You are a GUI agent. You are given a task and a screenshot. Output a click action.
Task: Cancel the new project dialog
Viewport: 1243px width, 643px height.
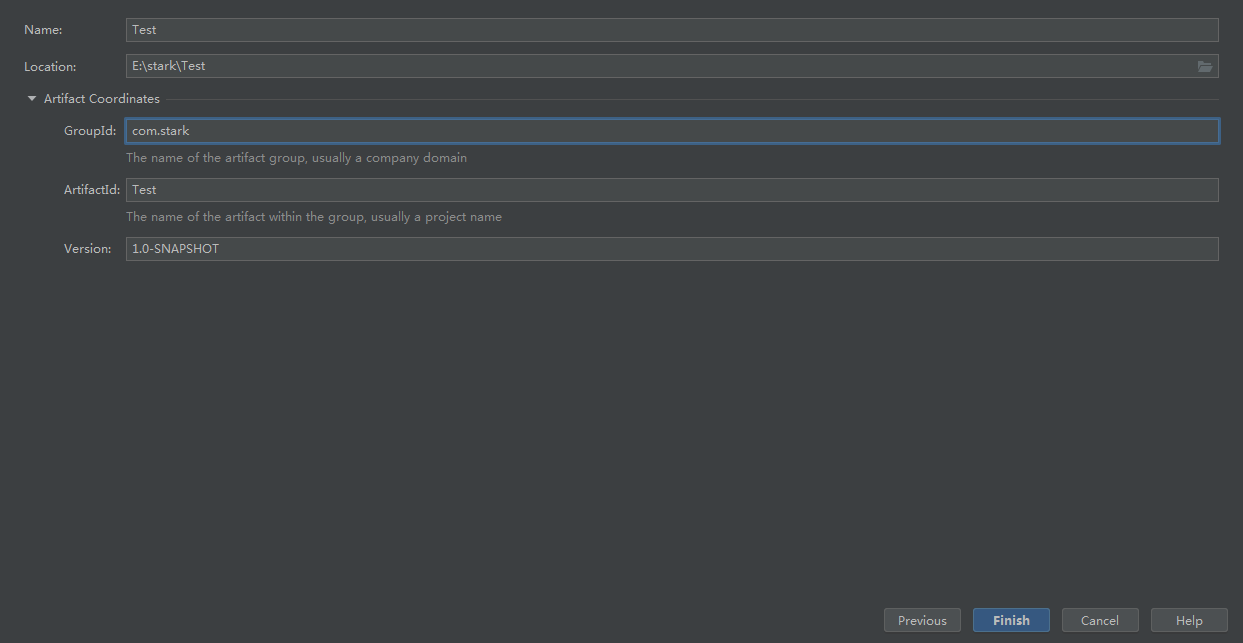[1100, 620]
